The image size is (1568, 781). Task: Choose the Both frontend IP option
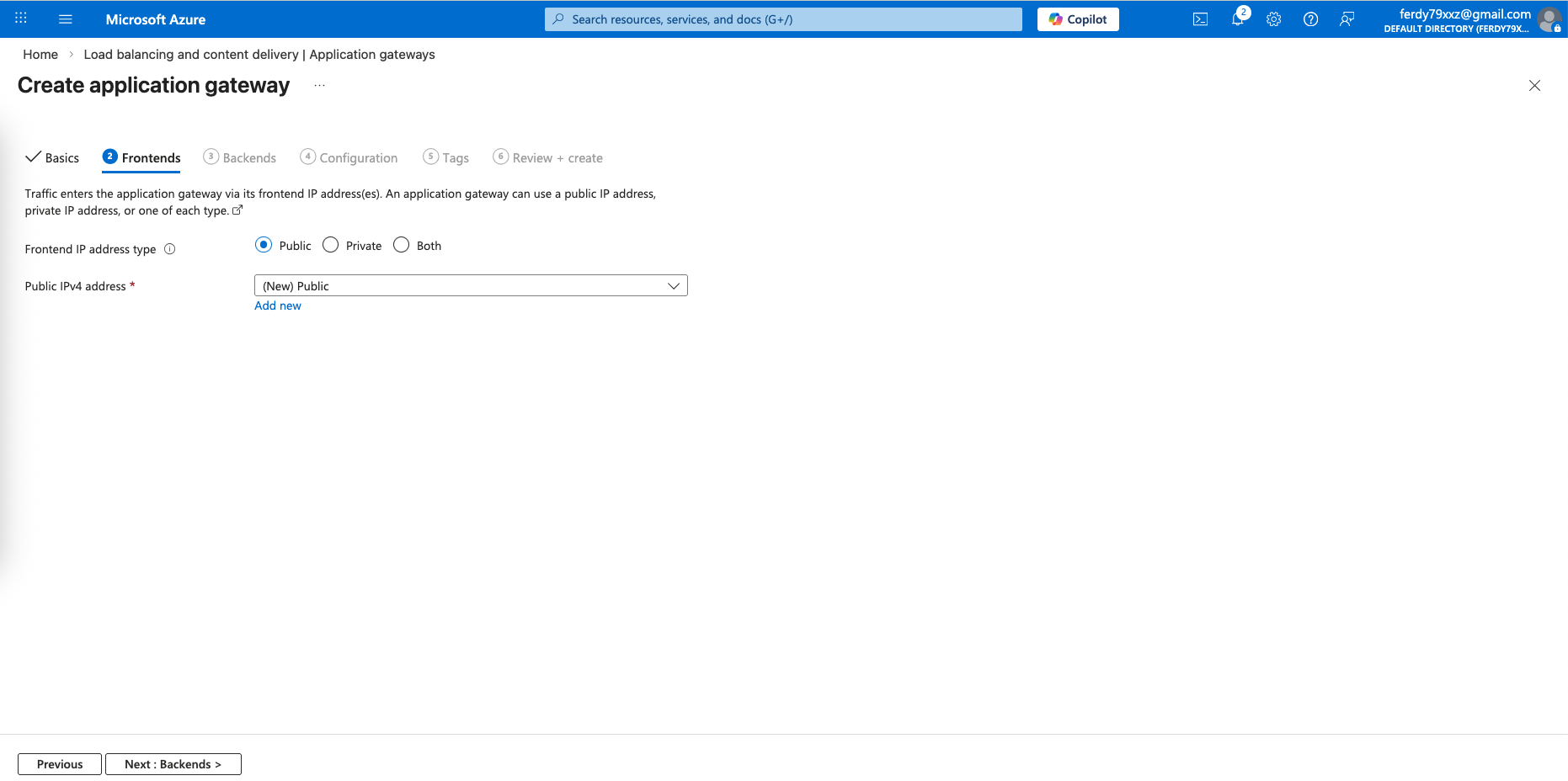coord(402,245)
